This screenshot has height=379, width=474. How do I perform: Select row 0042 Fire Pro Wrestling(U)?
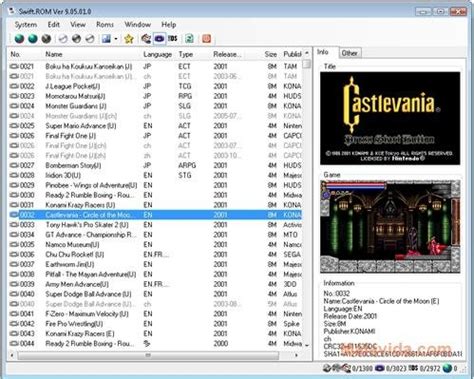pos(155,324)
